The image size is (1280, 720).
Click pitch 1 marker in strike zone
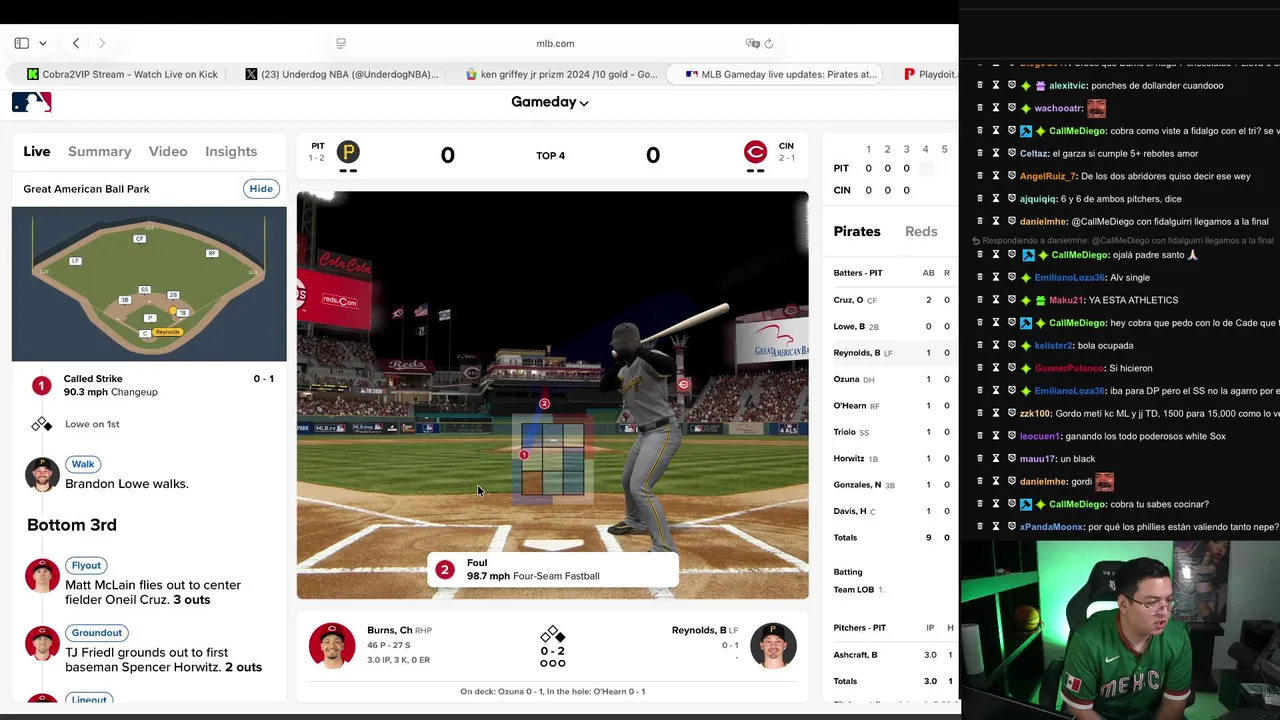524,455
